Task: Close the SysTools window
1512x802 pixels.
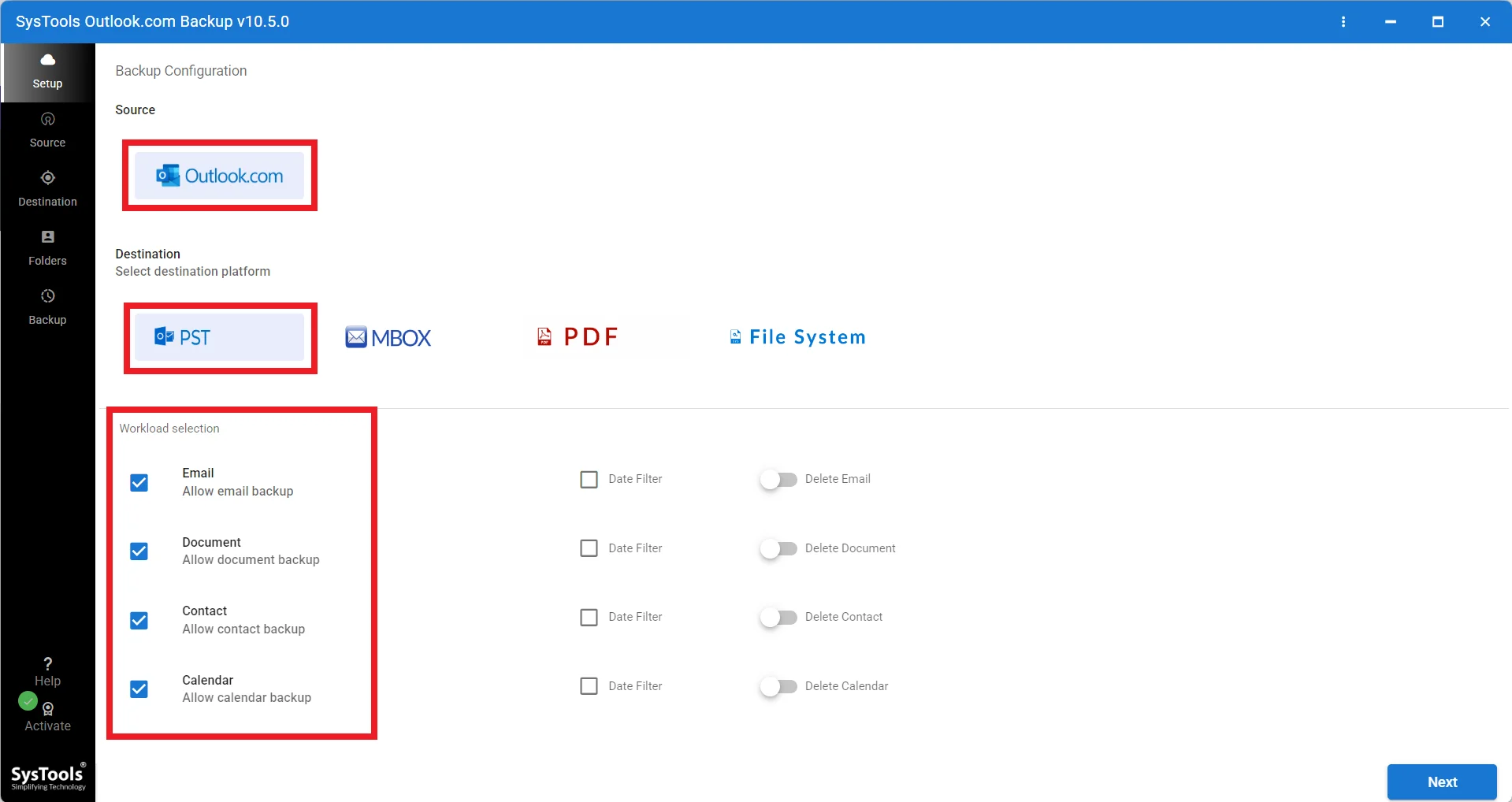Action: pos(1485,22)
